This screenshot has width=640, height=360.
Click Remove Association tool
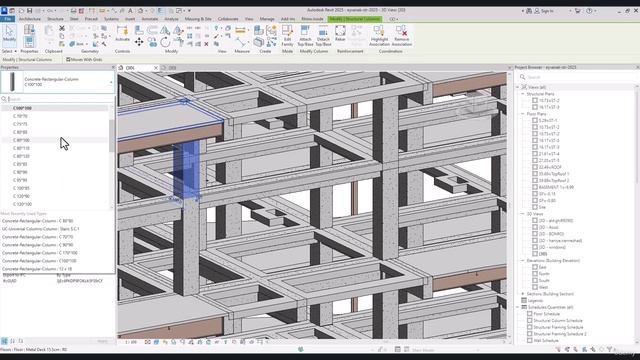(x=402, y=36)
